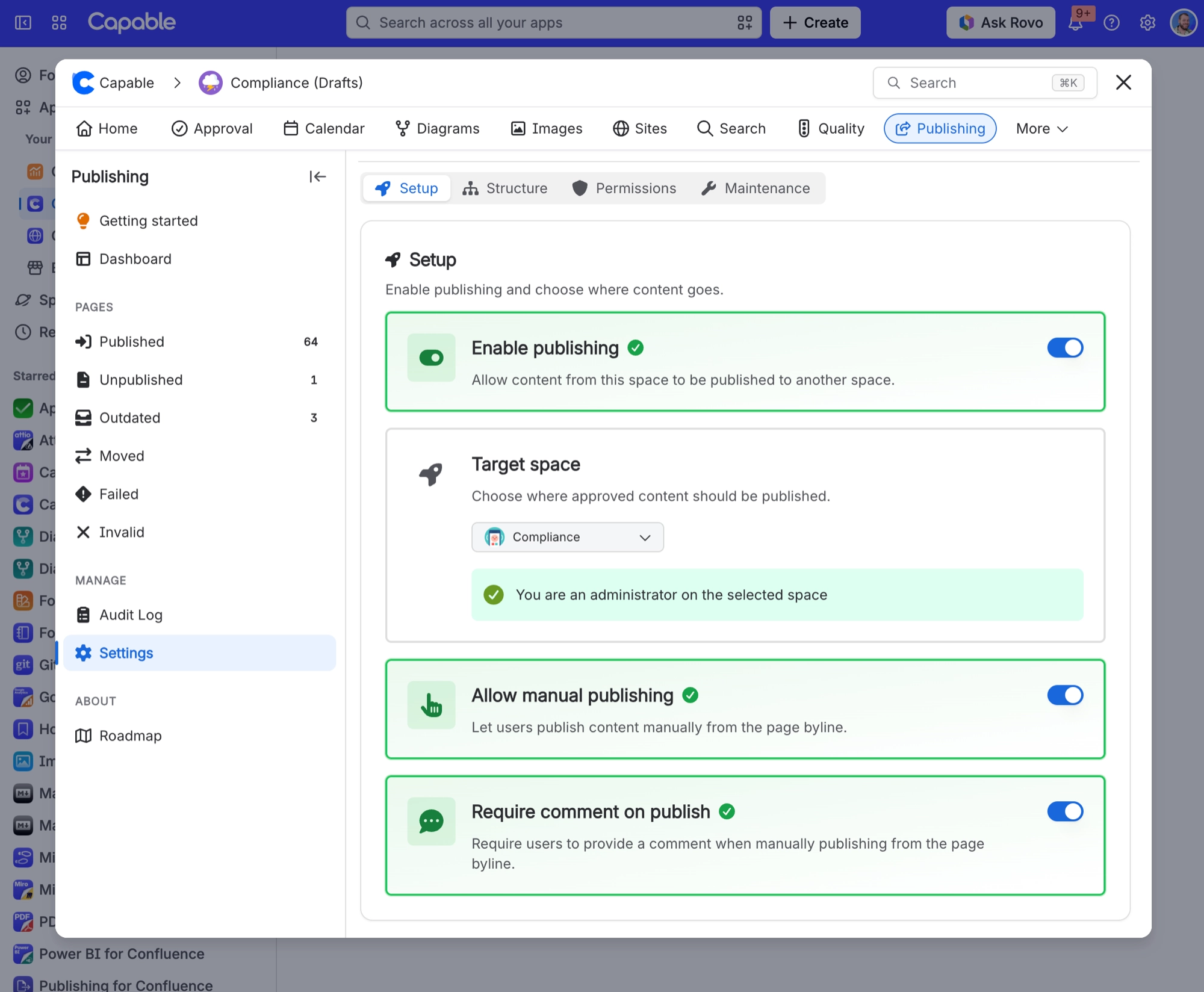
Task: Click the hand pointer icon for manual publishing
Action: click(x=431, y=705)
